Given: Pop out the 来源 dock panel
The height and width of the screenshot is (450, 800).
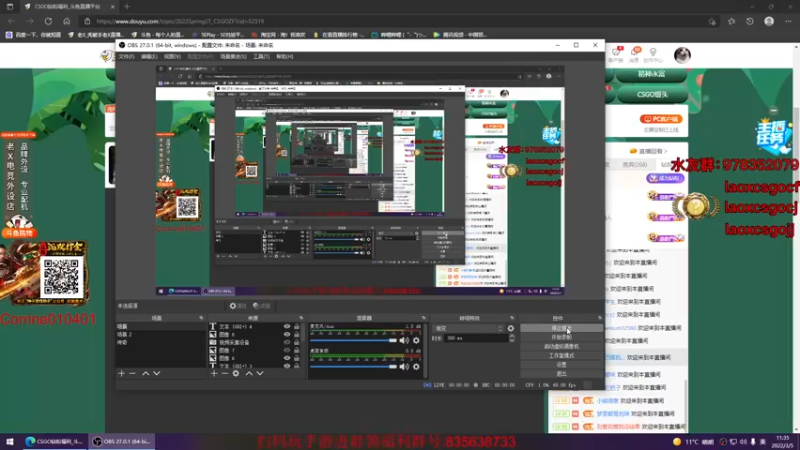Looking at the screenshot, I should click(301, 318).
